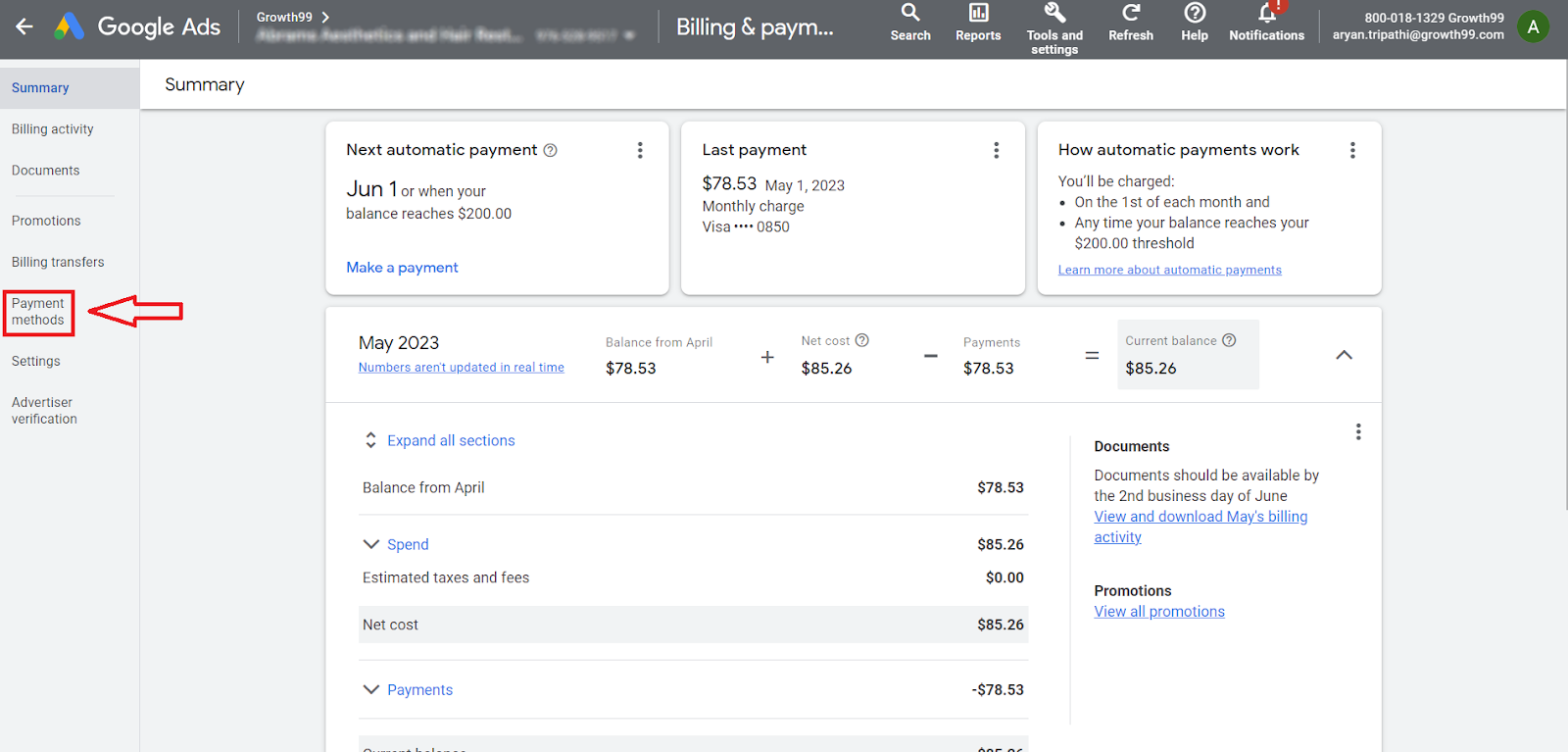
Task: Open Promotions in the sidebar
Action: coord(46,221)
